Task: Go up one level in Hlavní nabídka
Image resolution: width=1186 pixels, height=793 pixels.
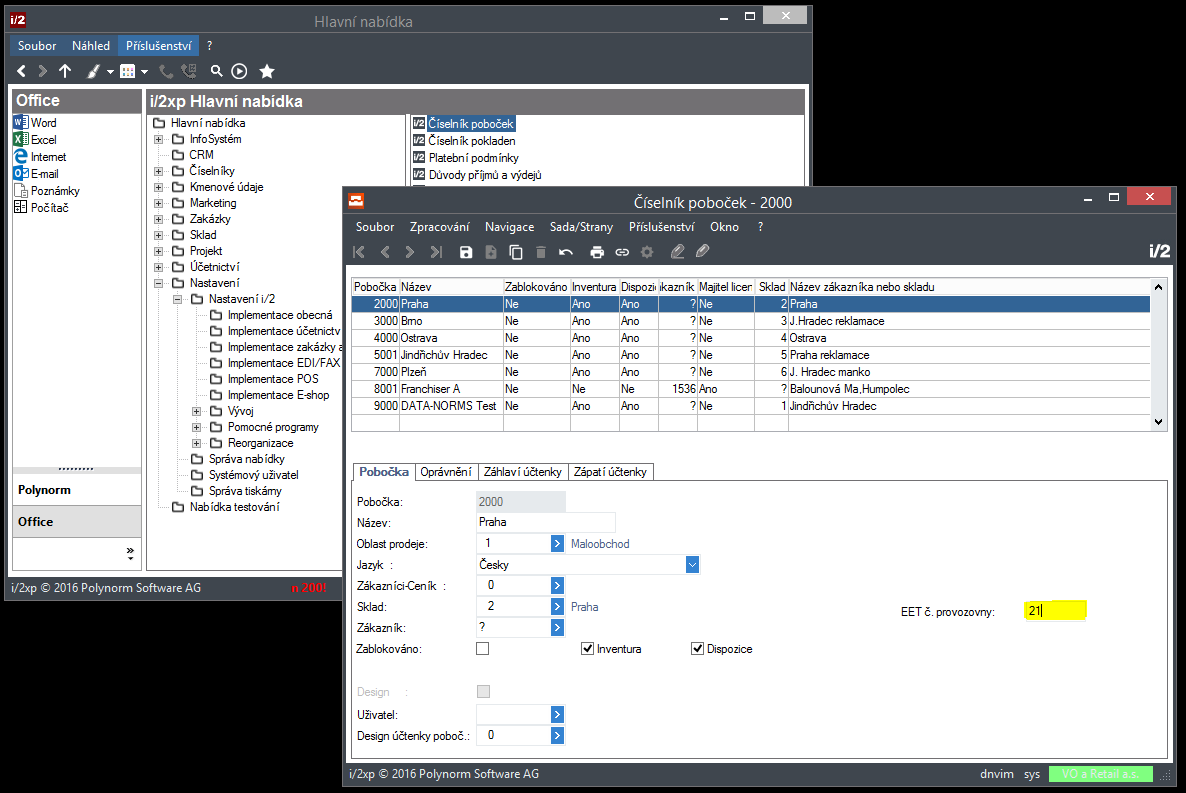Action: pyautogui.click(x=65, y=71)
